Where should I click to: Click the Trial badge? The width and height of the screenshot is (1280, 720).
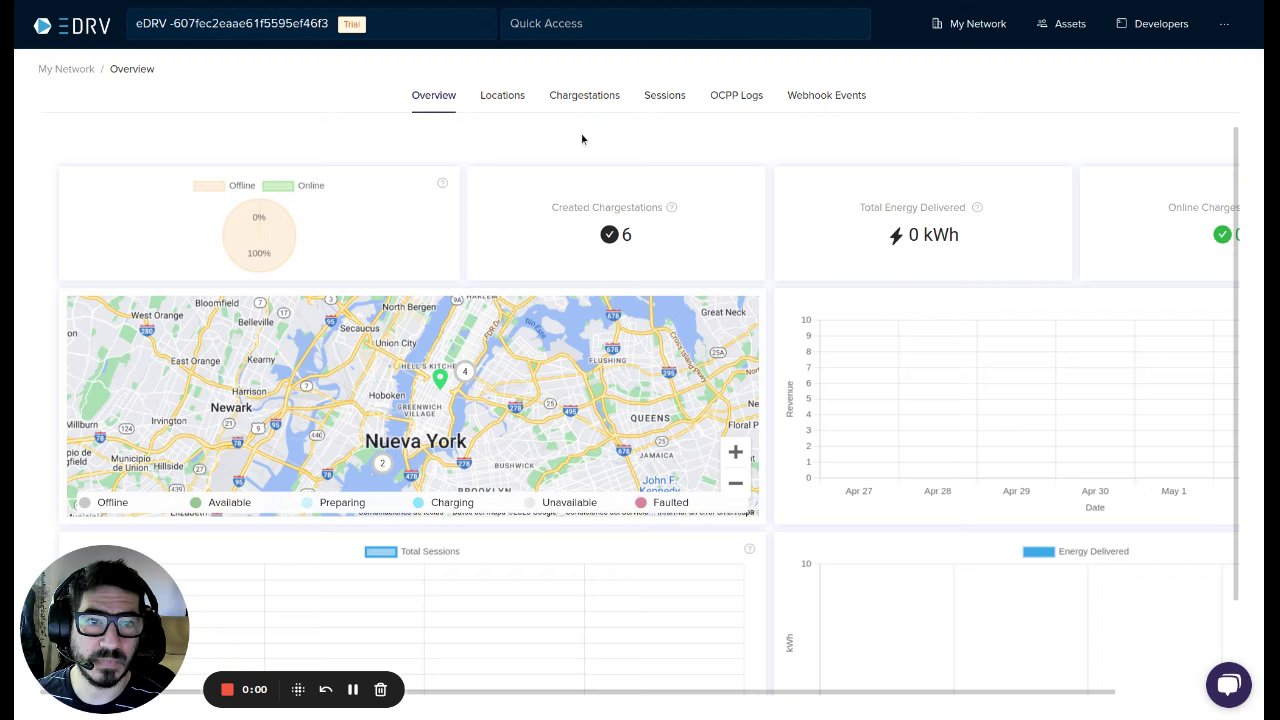[352, 24]
